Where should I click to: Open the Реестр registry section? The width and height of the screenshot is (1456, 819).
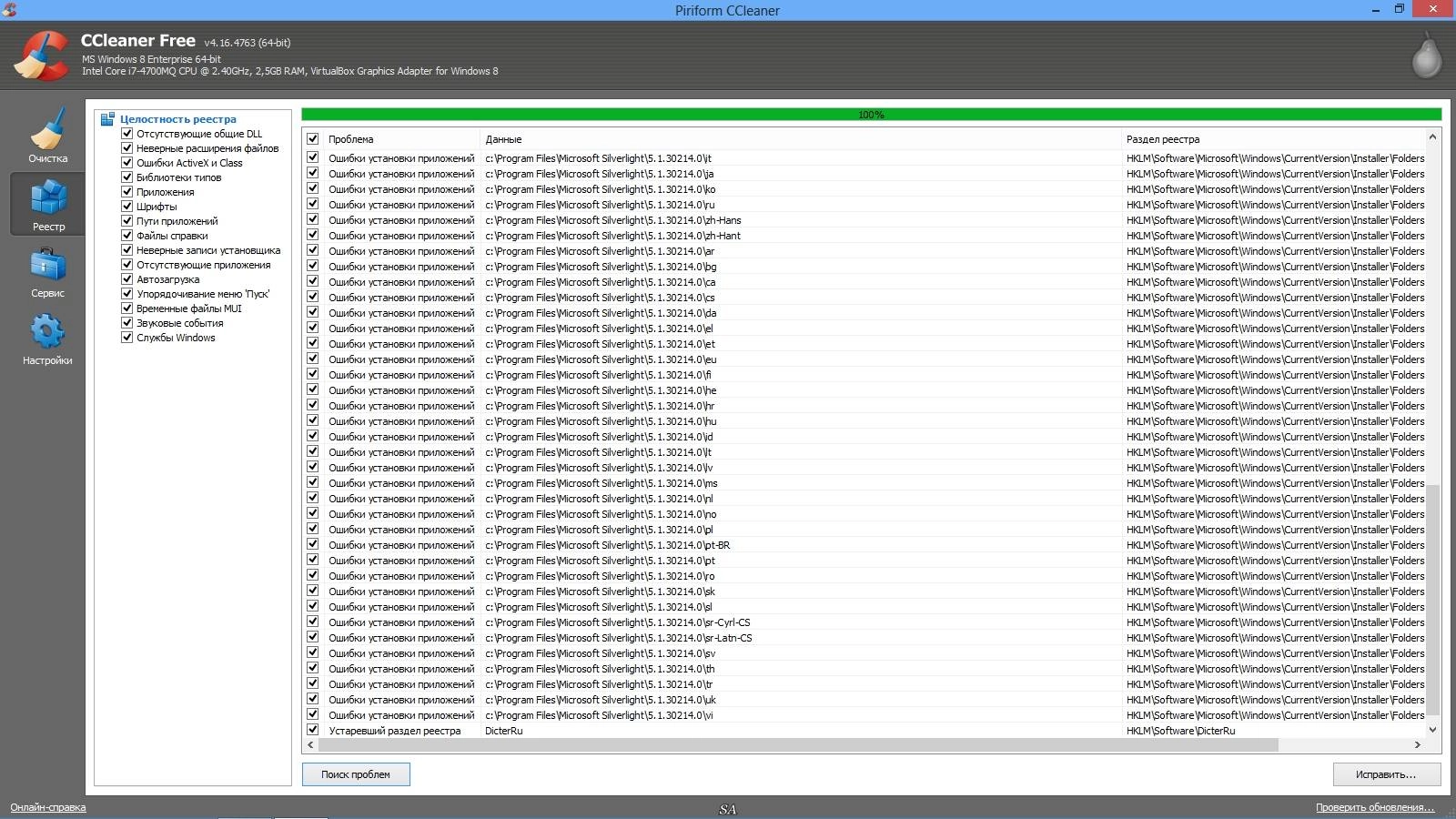pos(47,203)
